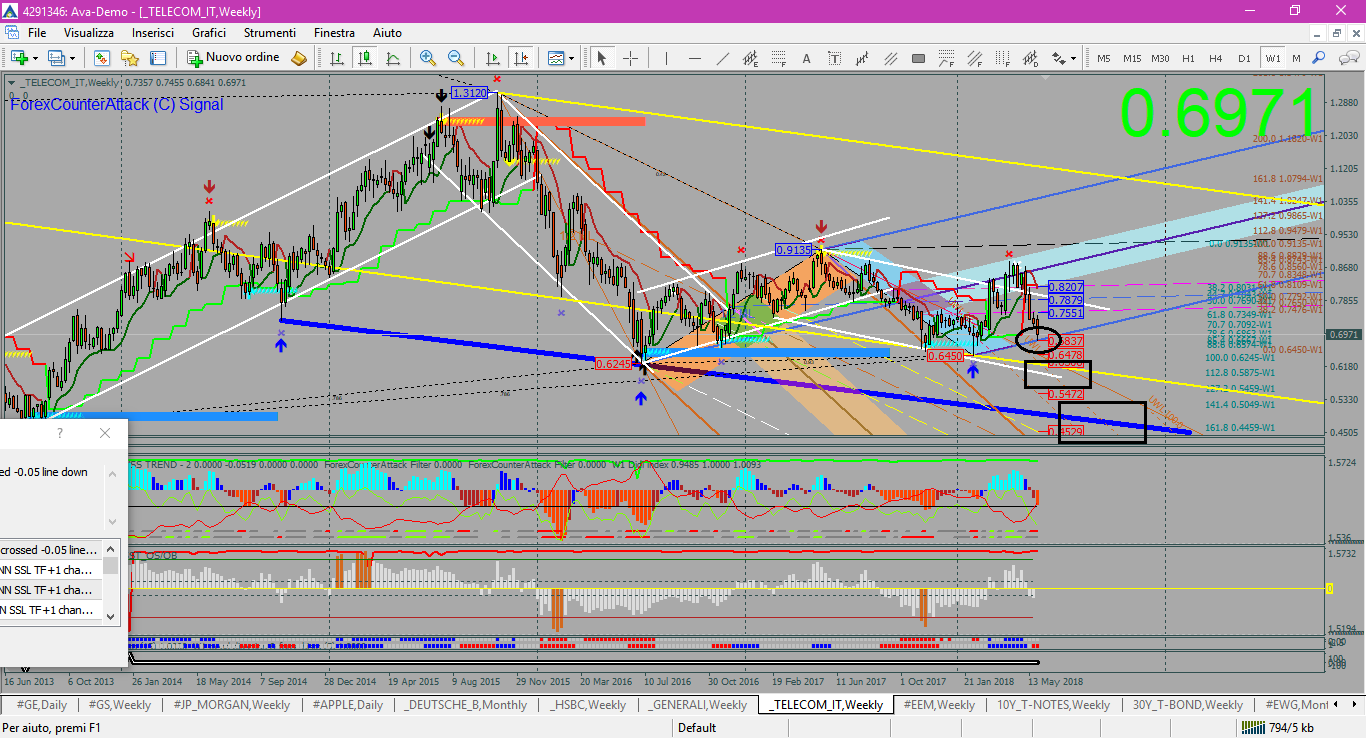The height and width of the screenshot is (738, 1366).
Task: Switch to M5 timeframe
Action: click(x=1104, y=58)
